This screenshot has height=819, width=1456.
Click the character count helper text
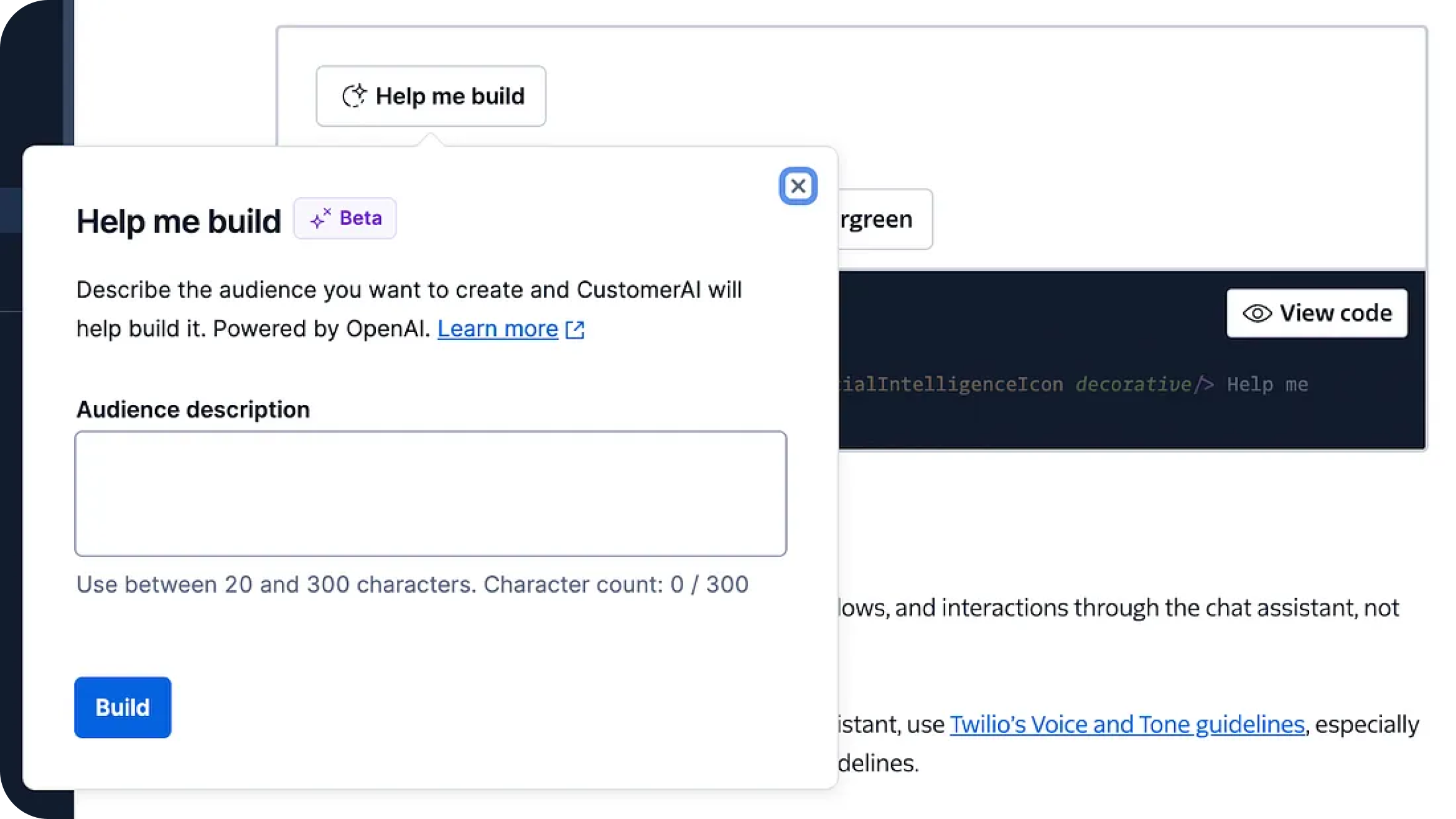click(412, 585)
